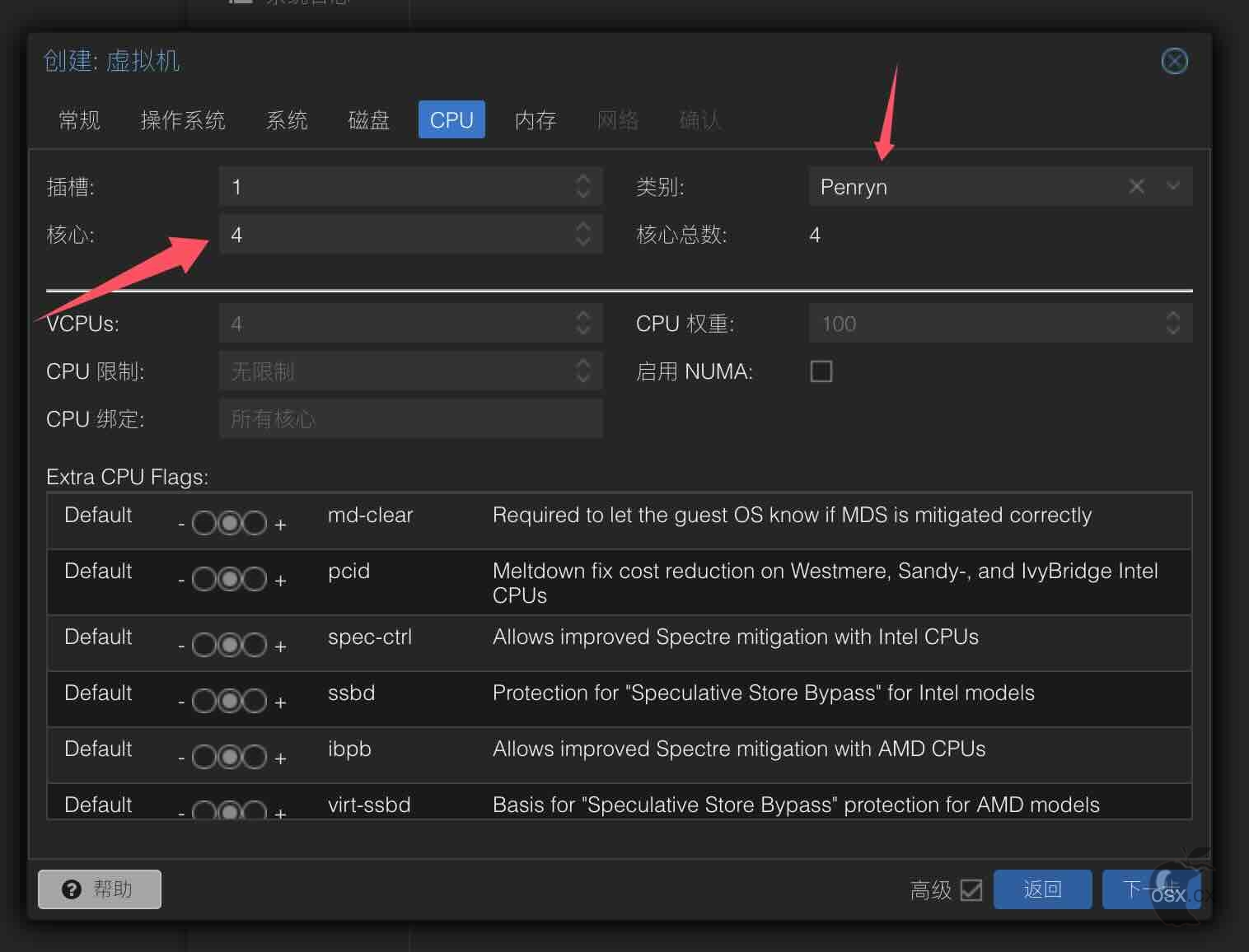Set ibpb flag to on (right radio)
The height and width of the screenshot is (952, 1249).
point(255,757)
